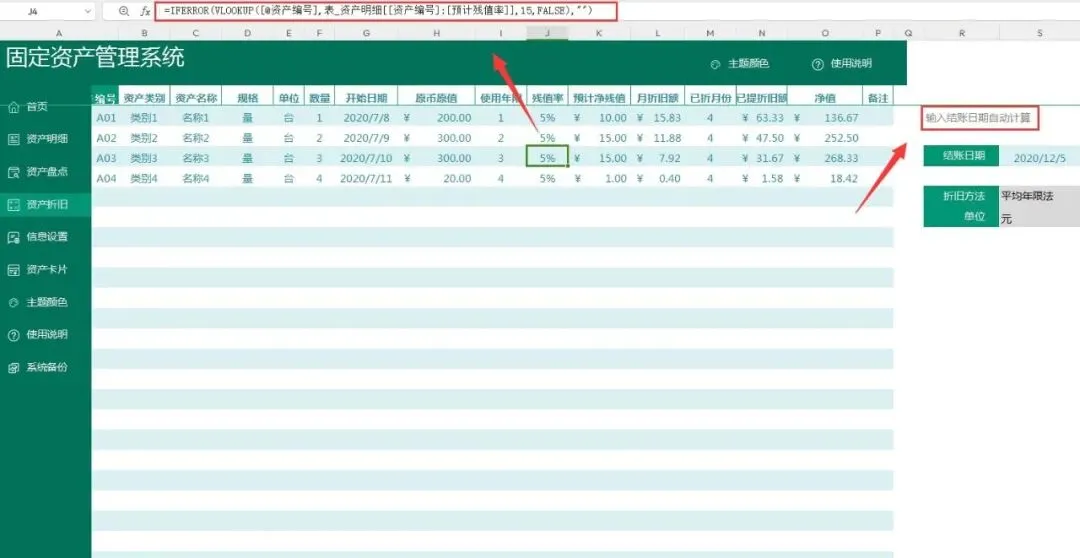
Task: Open 信息设置 sidebar icon
Action: pyautogui.click(x=13, y=237)
